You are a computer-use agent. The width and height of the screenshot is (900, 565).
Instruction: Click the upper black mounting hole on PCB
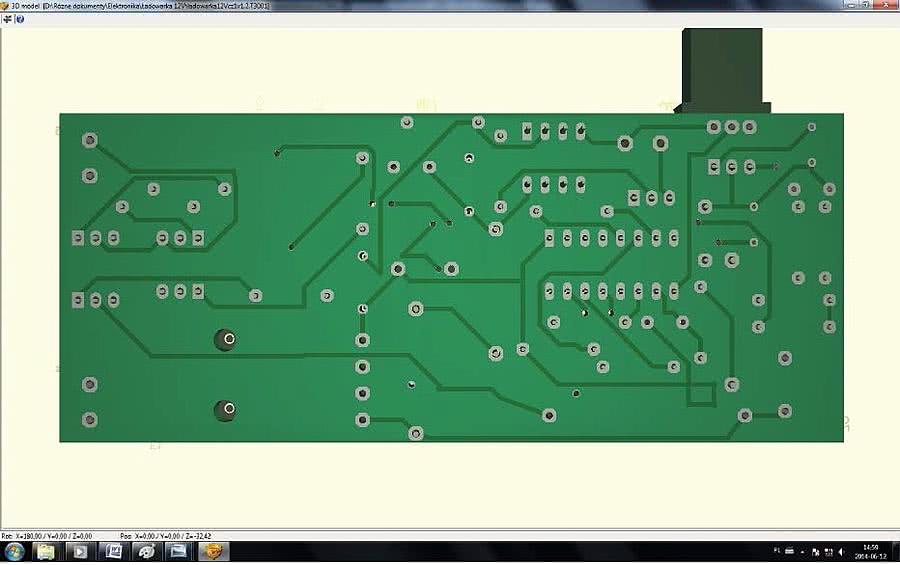point(225,340)
